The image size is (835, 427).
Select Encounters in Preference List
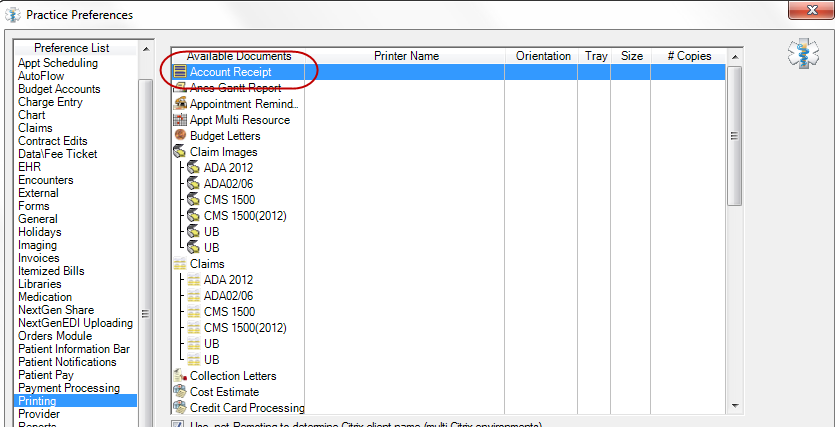coord(46,180)
